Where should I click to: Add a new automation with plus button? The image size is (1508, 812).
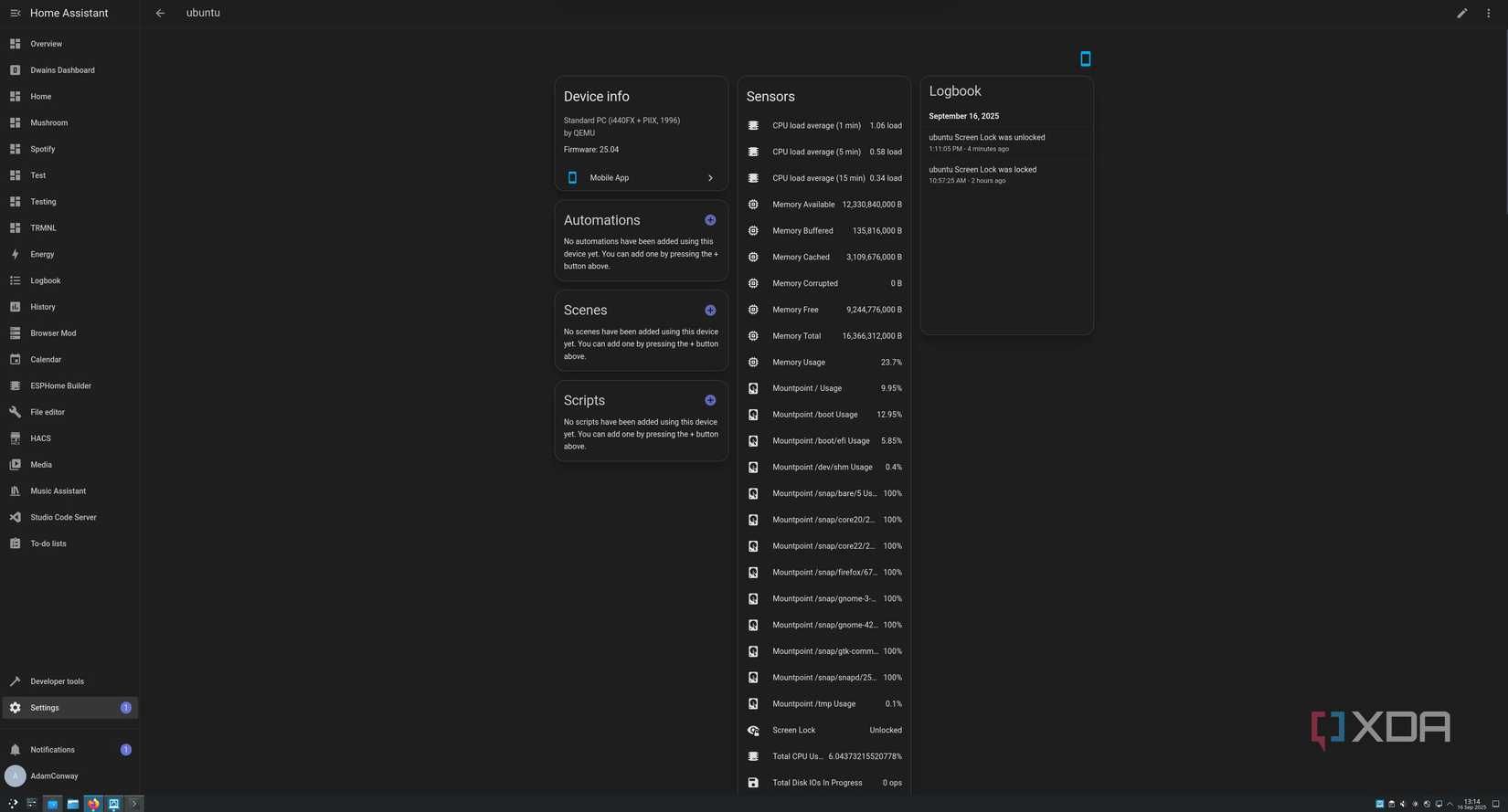[710, 220]
